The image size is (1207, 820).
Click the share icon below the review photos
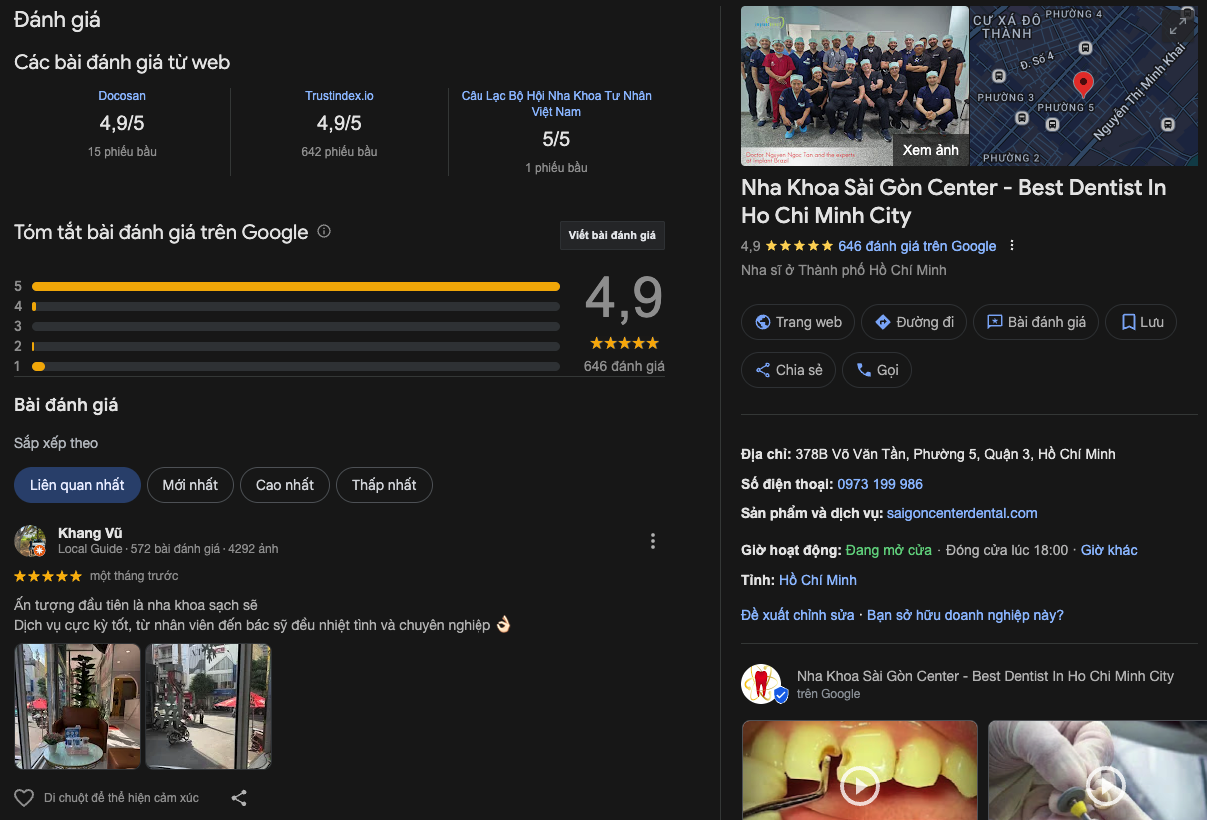[x=239, y=798]
